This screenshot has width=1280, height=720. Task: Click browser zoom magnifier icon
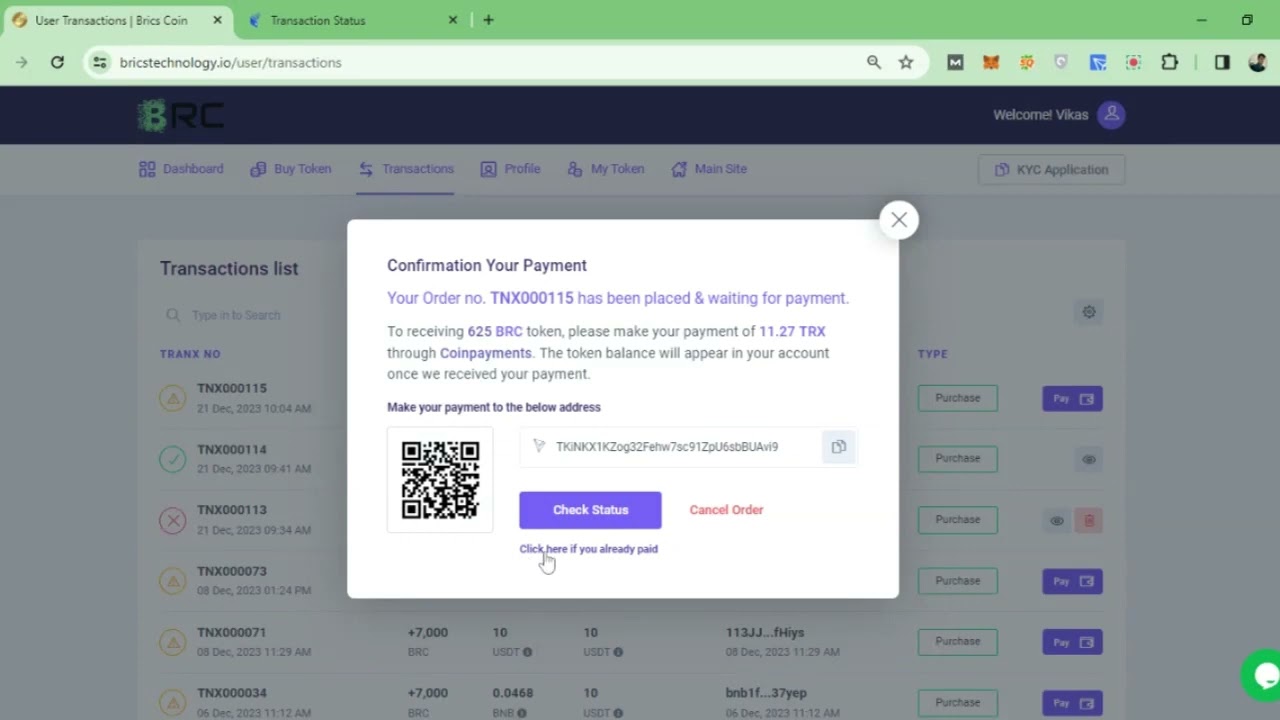click(874, 62)
